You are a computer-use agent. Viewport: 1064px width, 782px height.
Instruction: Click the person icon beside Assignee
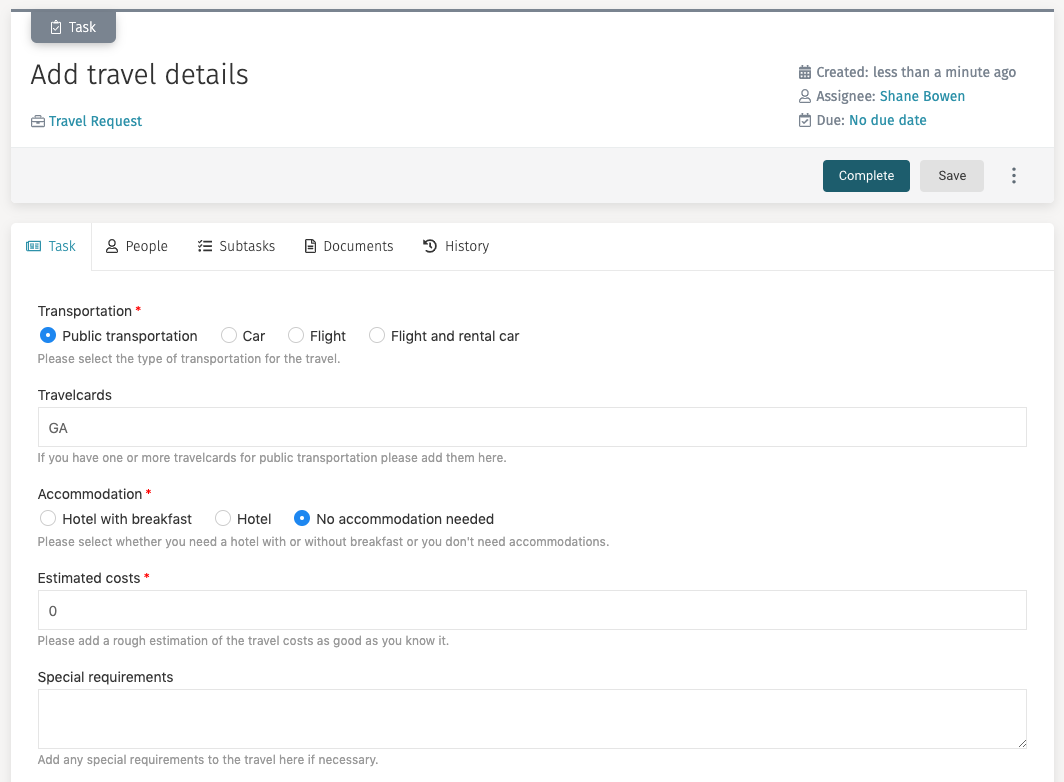pos(805,96)
